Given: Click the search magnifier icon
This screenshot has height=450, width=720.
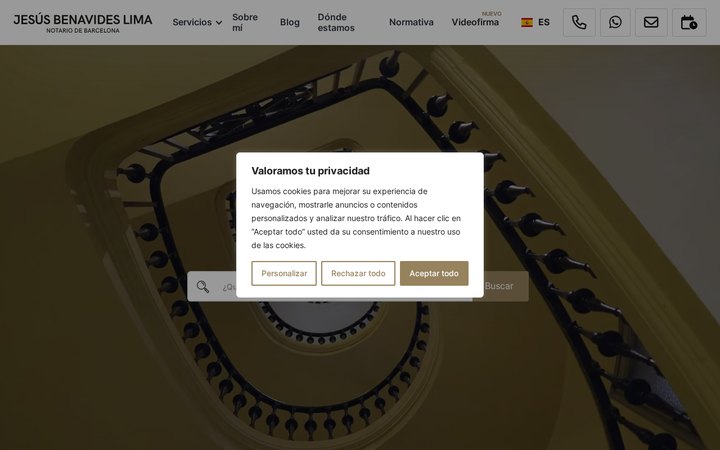Looking at the screenshot, I should tap(202, 287).
